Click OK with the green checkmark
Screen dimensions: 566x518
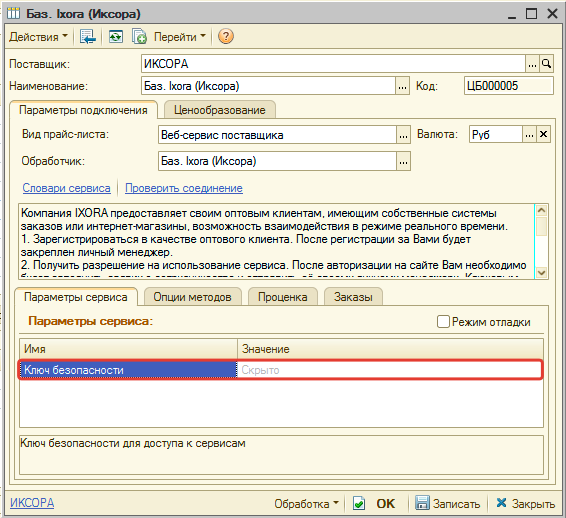(374, 503)
